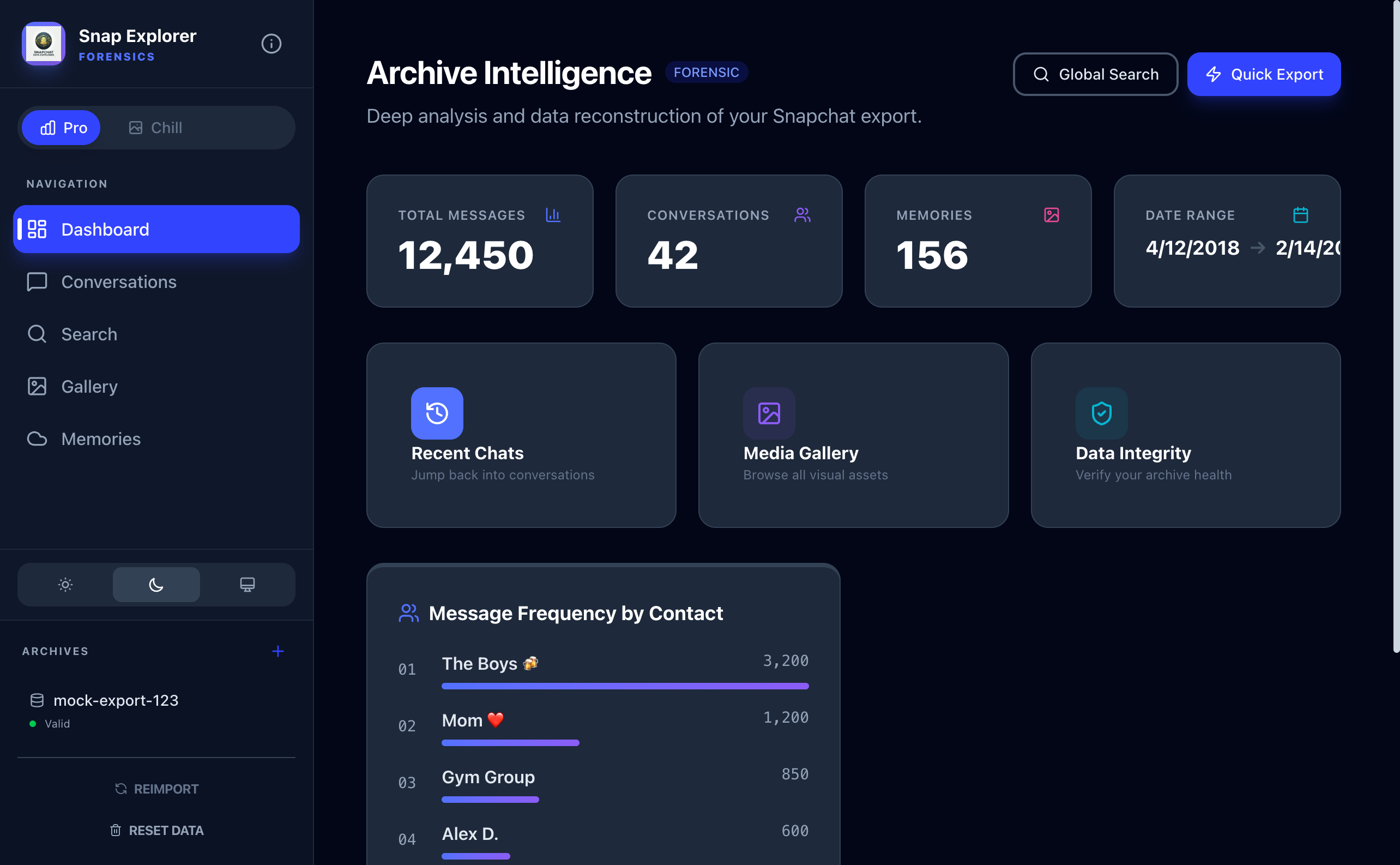This screenshot has width=1400, height=865.
Task: Click the Media Gallery image icon
Action: (769, 413)
